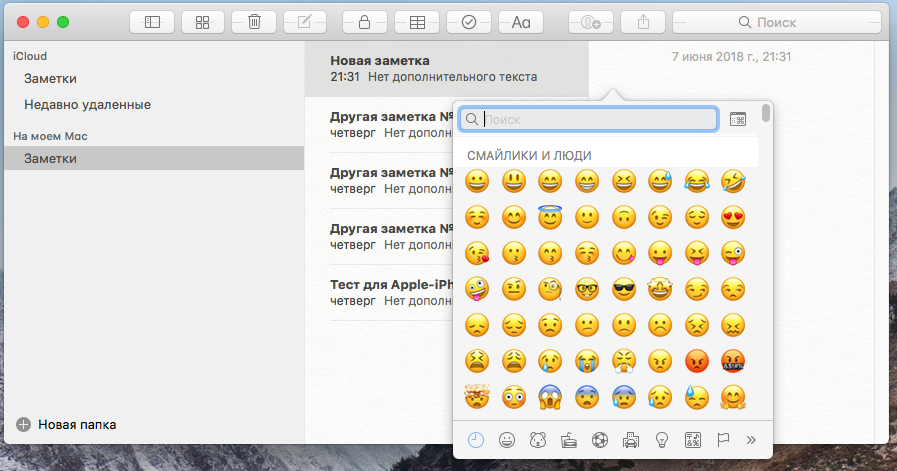Insert a table using table icon

pos(417,22)
